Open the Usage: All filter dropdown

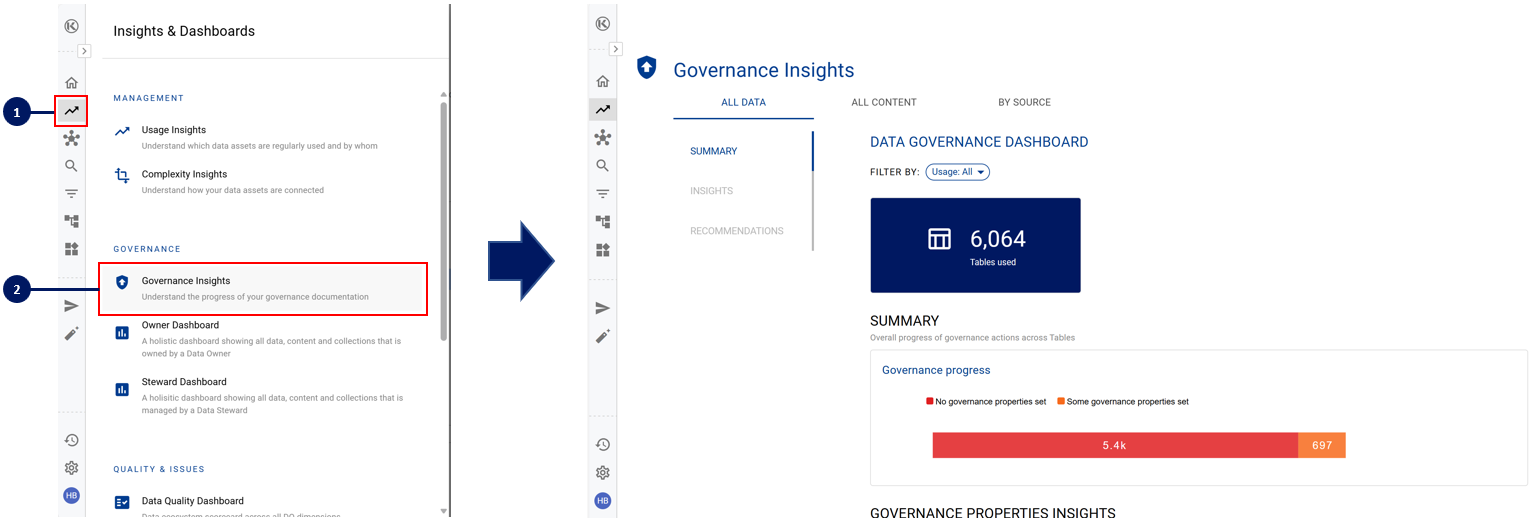(x=957, y=172)
